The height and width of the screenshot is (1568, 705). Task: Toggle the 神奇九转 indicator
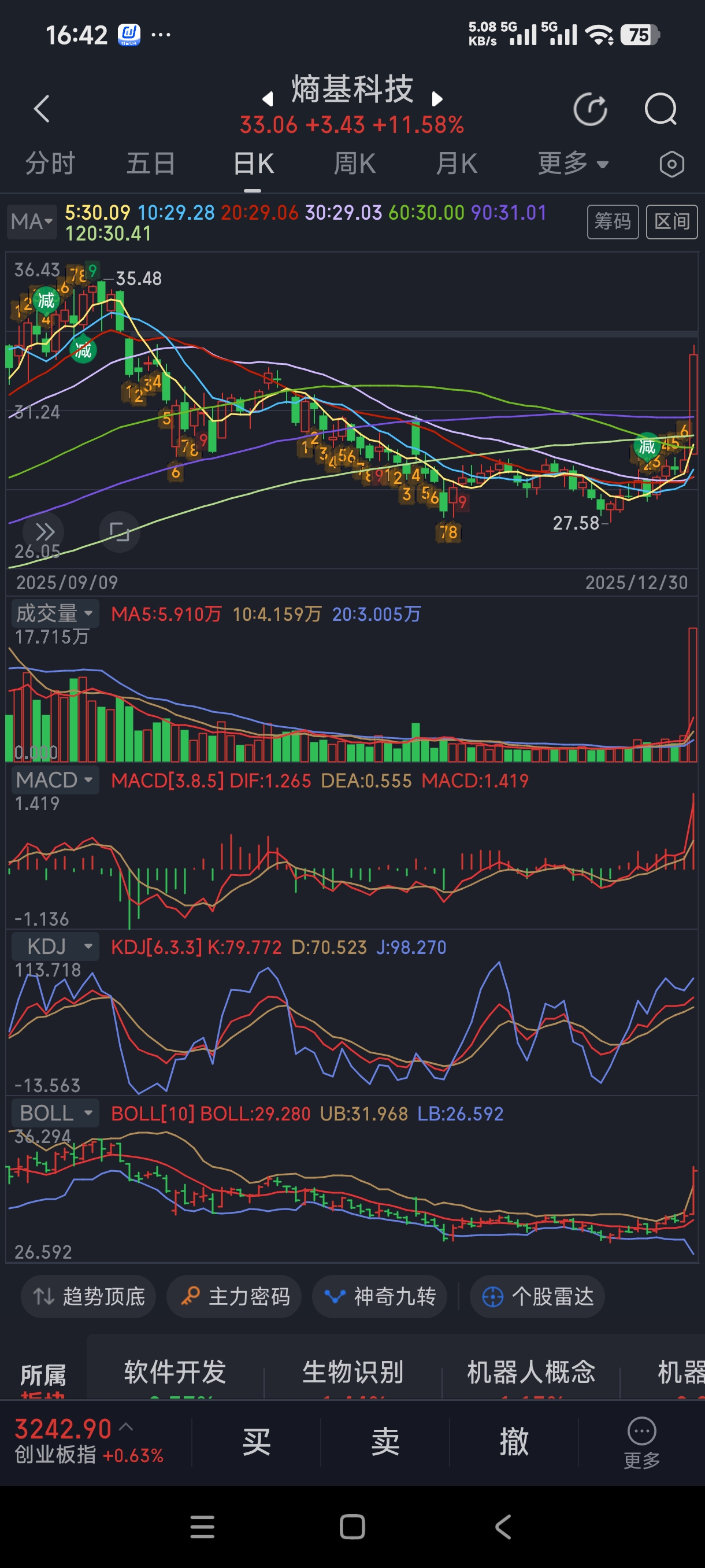pyautogui.click(x=380, y=1296)
